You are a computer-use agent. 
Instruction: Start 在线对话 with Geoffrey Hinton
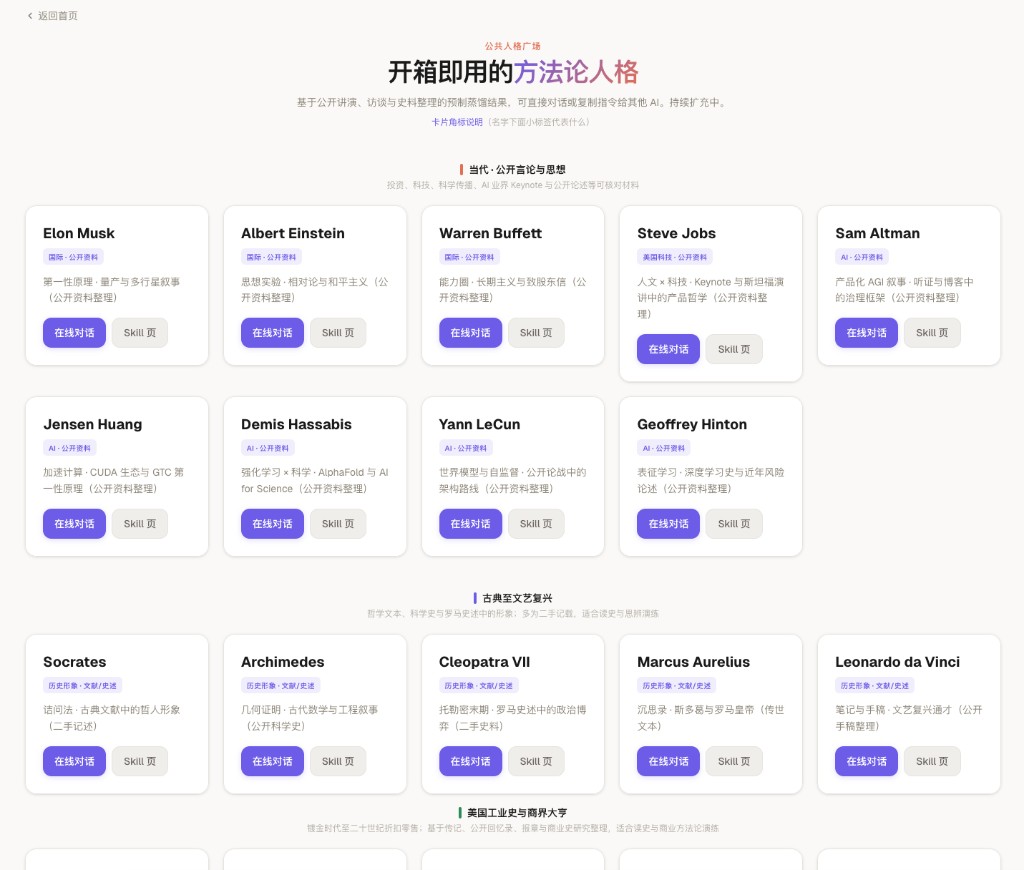click(x=668, y=524)
